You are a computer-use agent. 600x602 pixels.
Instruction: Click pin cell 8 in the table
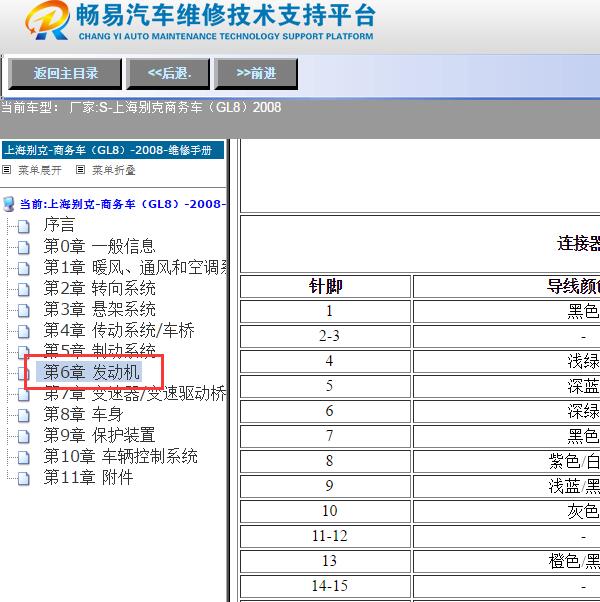click(326, 461)
